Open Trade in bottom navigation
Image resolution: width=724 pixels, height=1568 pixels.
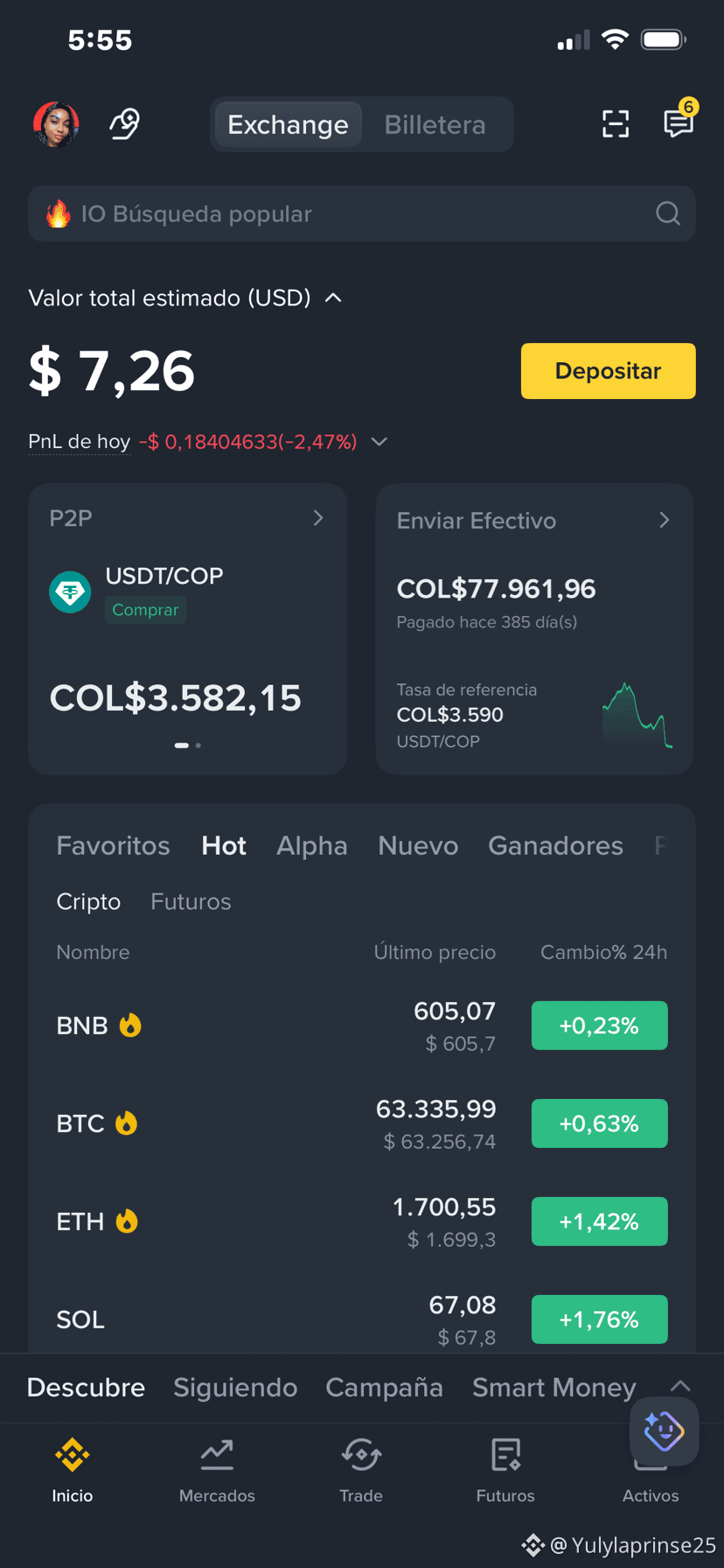pos(361,1471)
